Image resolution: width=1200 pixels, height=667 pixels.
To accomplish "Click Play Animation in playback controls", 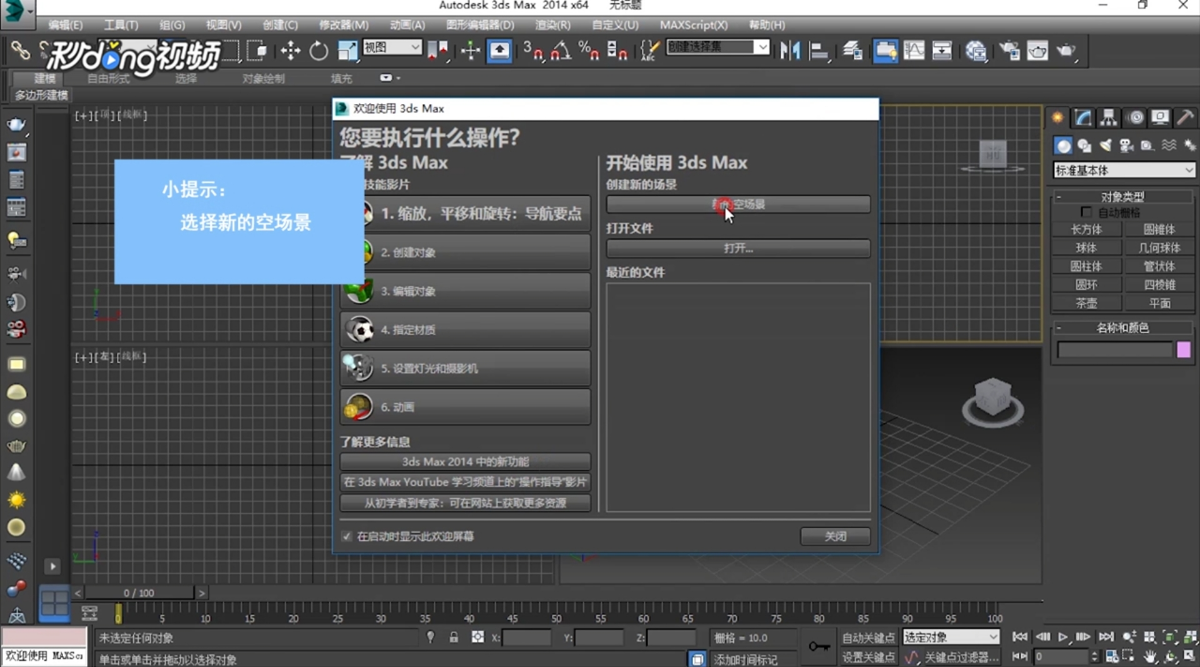I will [1063, 637].
